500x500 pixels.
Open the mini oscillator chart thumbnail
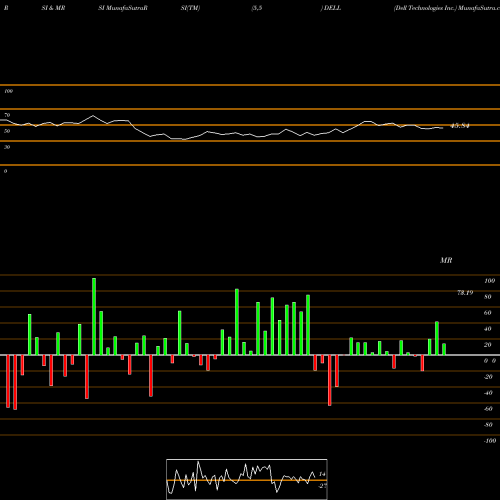click(x=247, y=479)
